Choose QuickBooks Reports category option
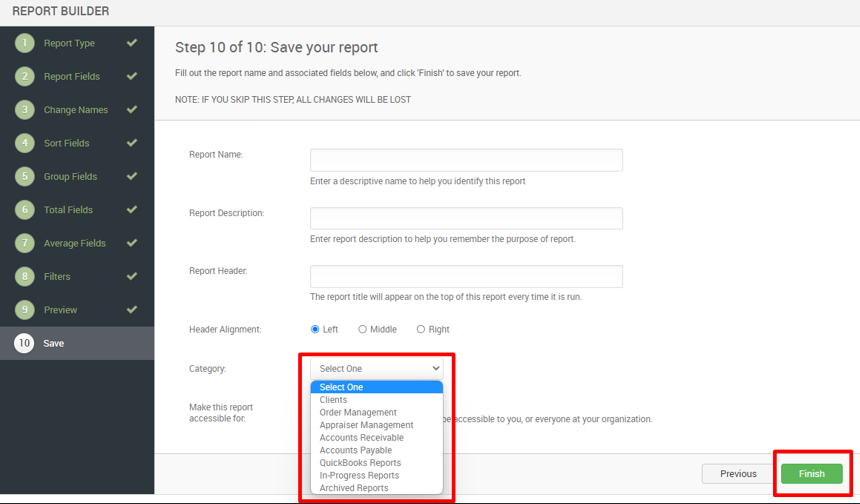Image resolution: width=860 pixels, height=504 pixels. tap(377, 463)
